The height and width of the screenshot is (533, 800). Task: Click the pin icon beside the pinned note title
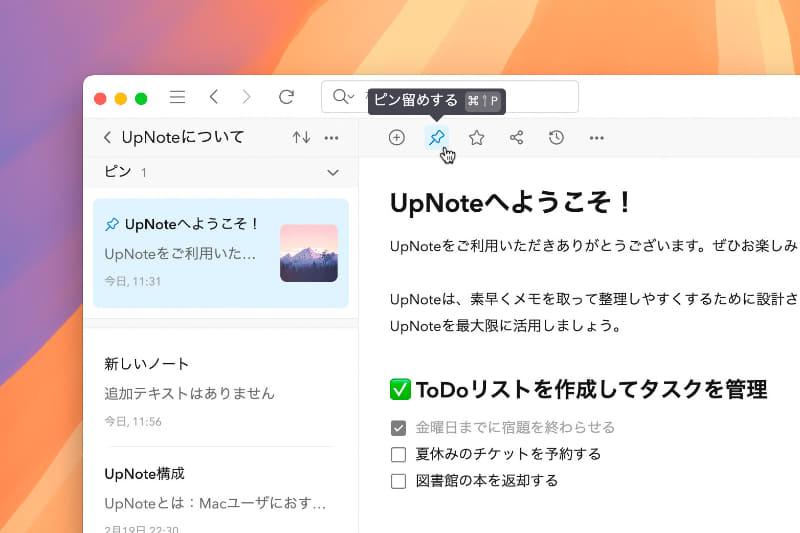(x=112, y=224)
